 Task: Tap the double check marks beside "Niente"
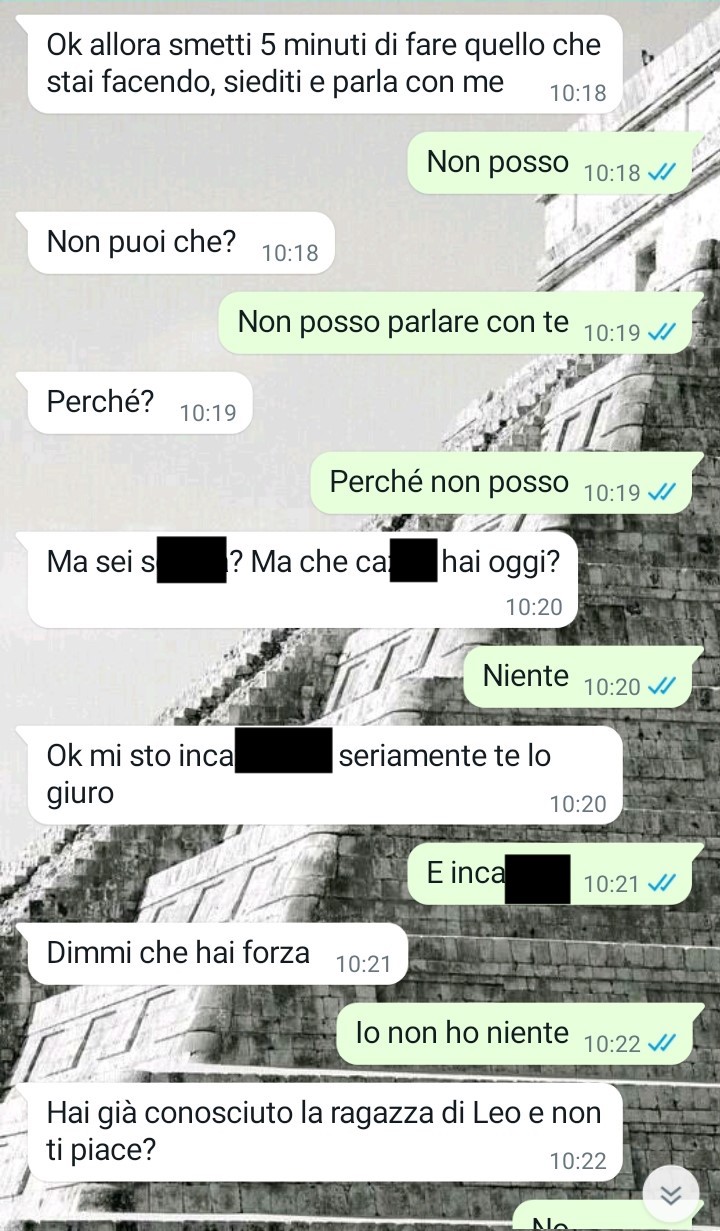pos(662,687)
